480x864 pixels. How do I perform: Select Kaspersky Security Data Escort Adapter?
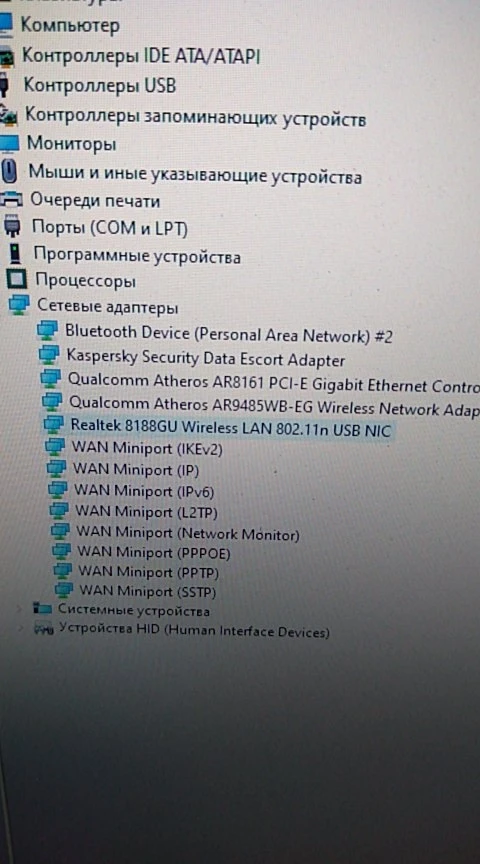coord(206,358)
